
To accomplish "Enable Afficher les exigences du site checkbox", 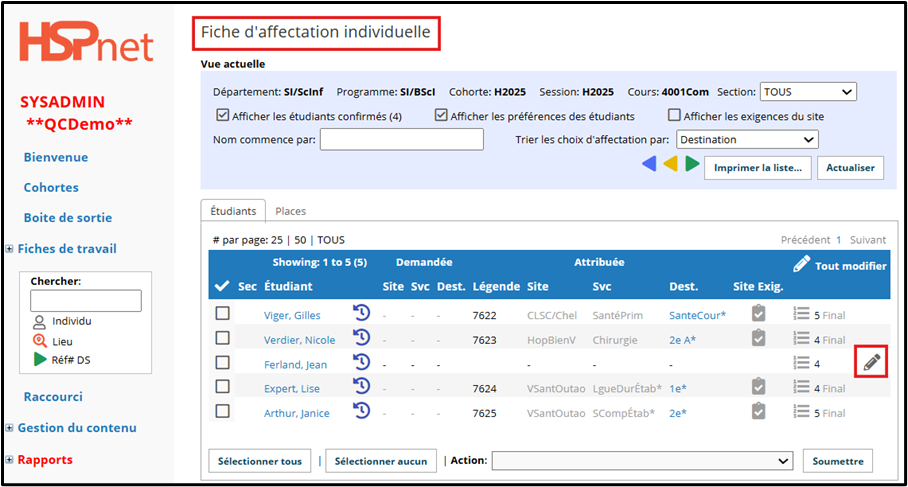I will coord(674,115).
